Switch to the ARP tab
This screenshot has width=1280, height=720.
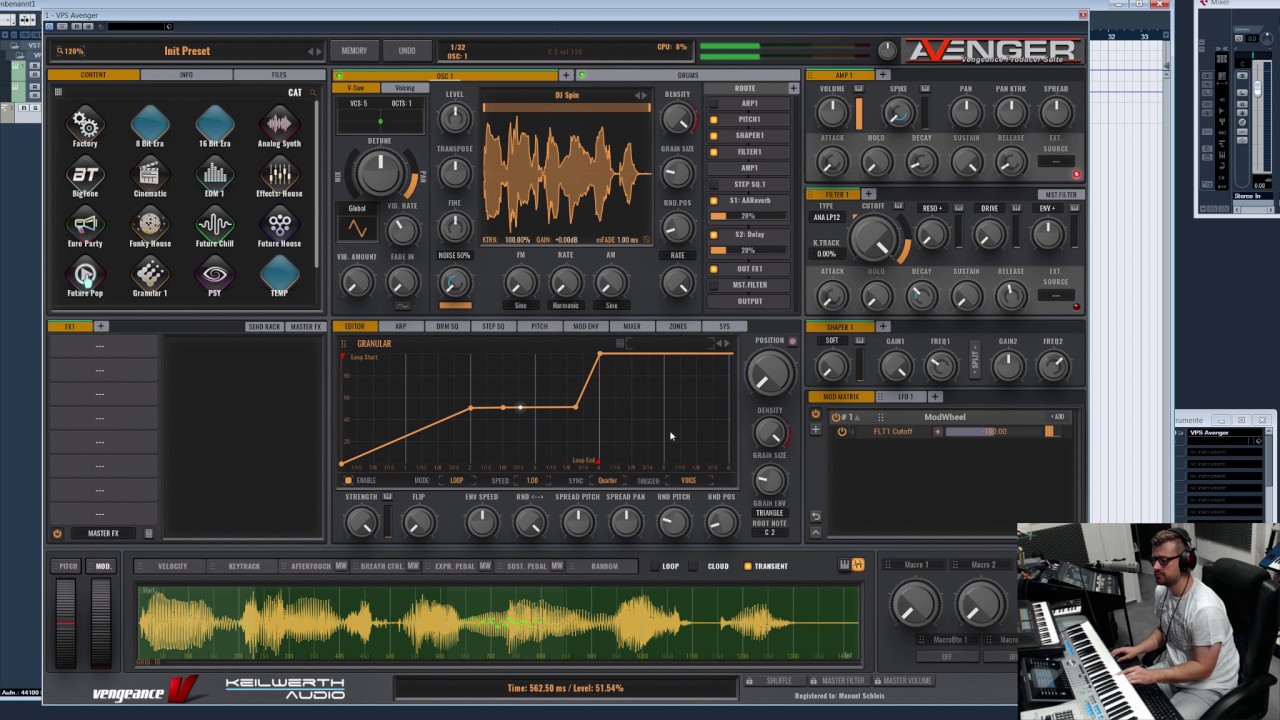pos(401,326)
